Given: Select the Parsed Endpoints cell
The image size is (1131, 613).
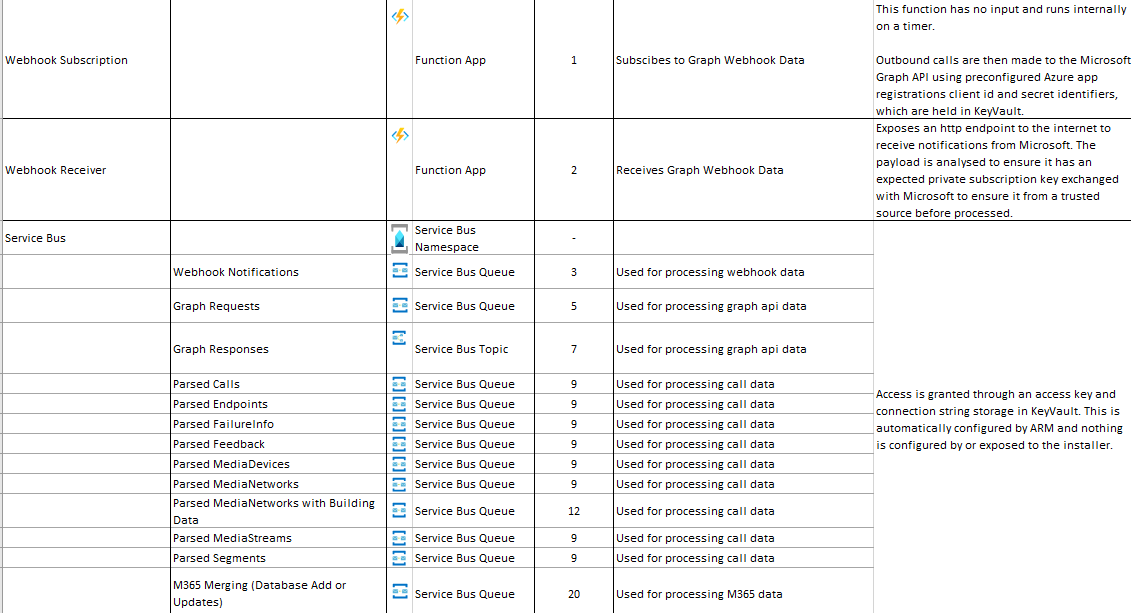Looking at the screenshot, I should tap(278, 404).
